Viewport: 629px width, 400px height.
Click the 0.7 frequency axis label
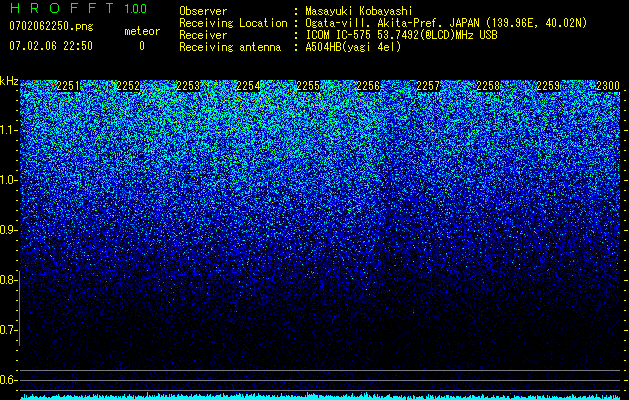coord(8,330)
